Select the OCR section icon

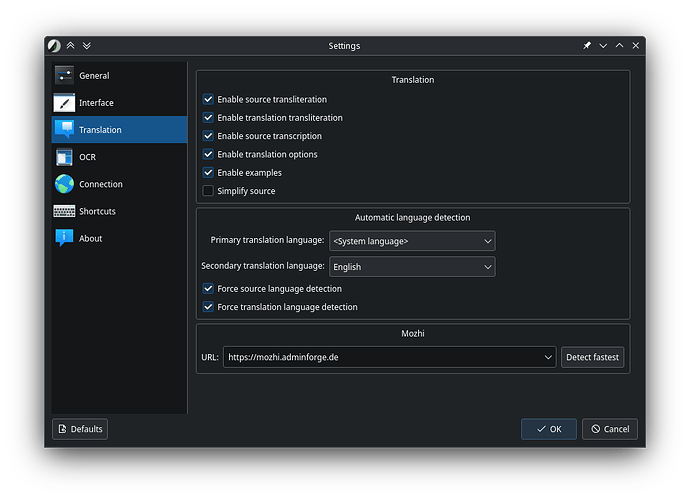click(64, 157)
